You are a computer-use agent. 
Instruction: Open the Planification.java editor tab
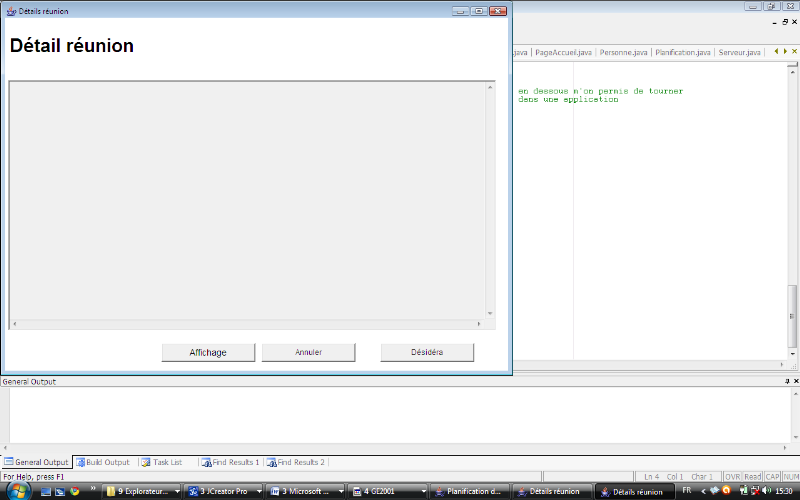pyautogui.click(x=683, y=52)
